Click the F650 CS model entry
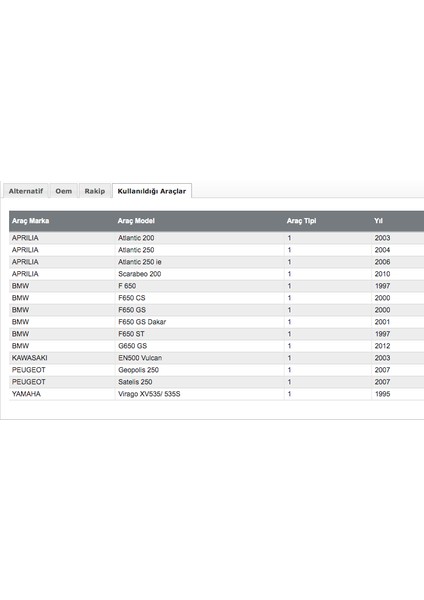 click(x=132, y=298)
